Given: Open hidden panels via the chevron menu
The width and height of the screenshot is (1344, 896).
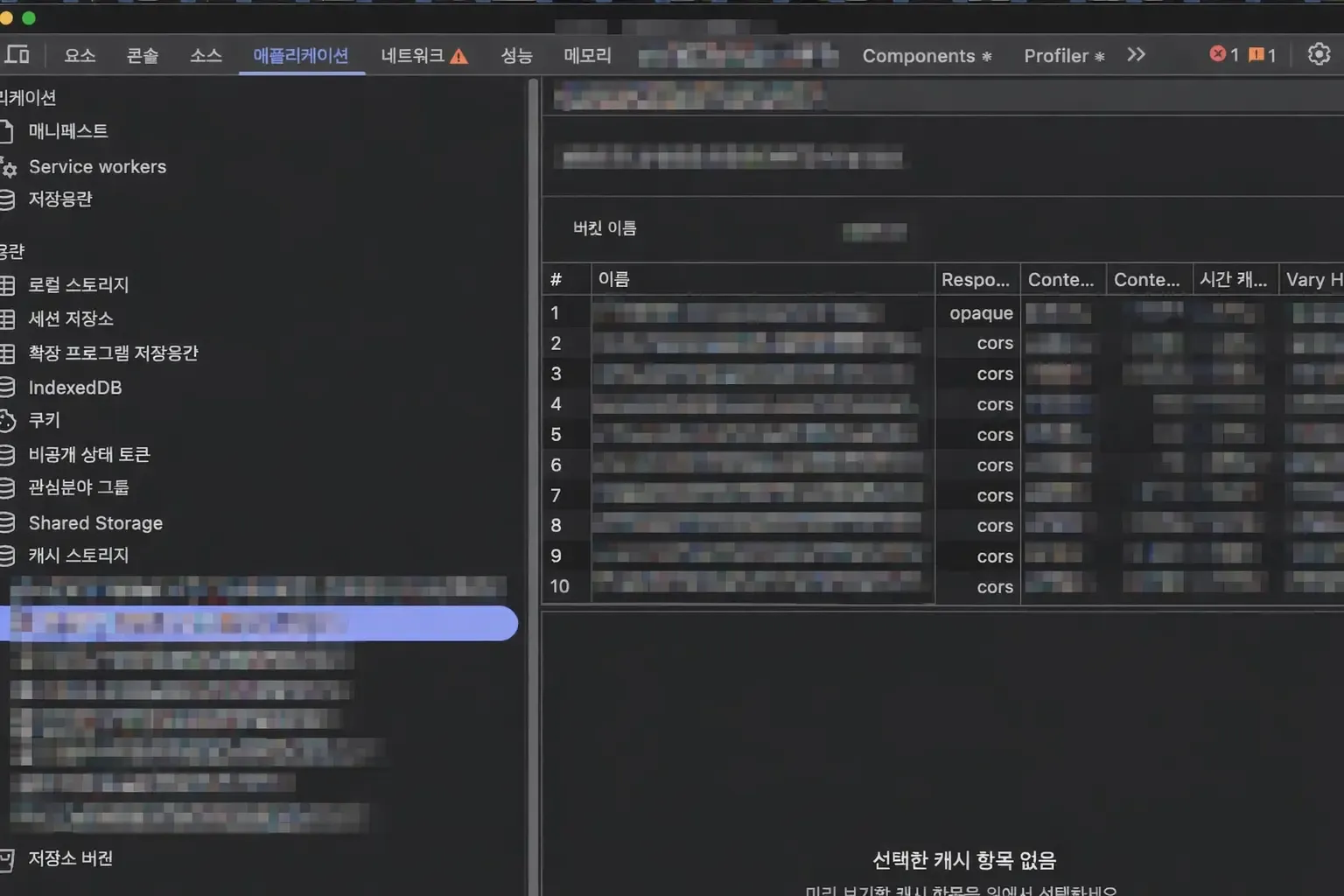Looking at the screenshot, I should [1136, 54].
